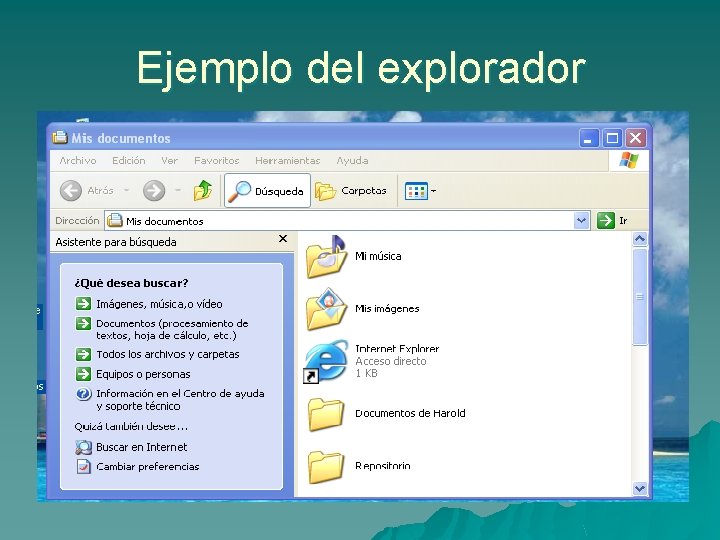Click the Forward green arrow icon
This screenshot has height=540, width=720.
pos(154,191)
